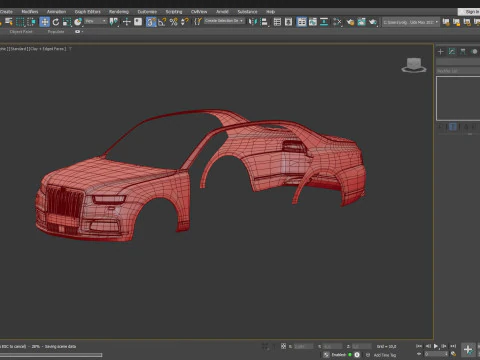The image size is (480, 360).
Task: Click Add Time Tag label
Action: (x=385, y=355)
